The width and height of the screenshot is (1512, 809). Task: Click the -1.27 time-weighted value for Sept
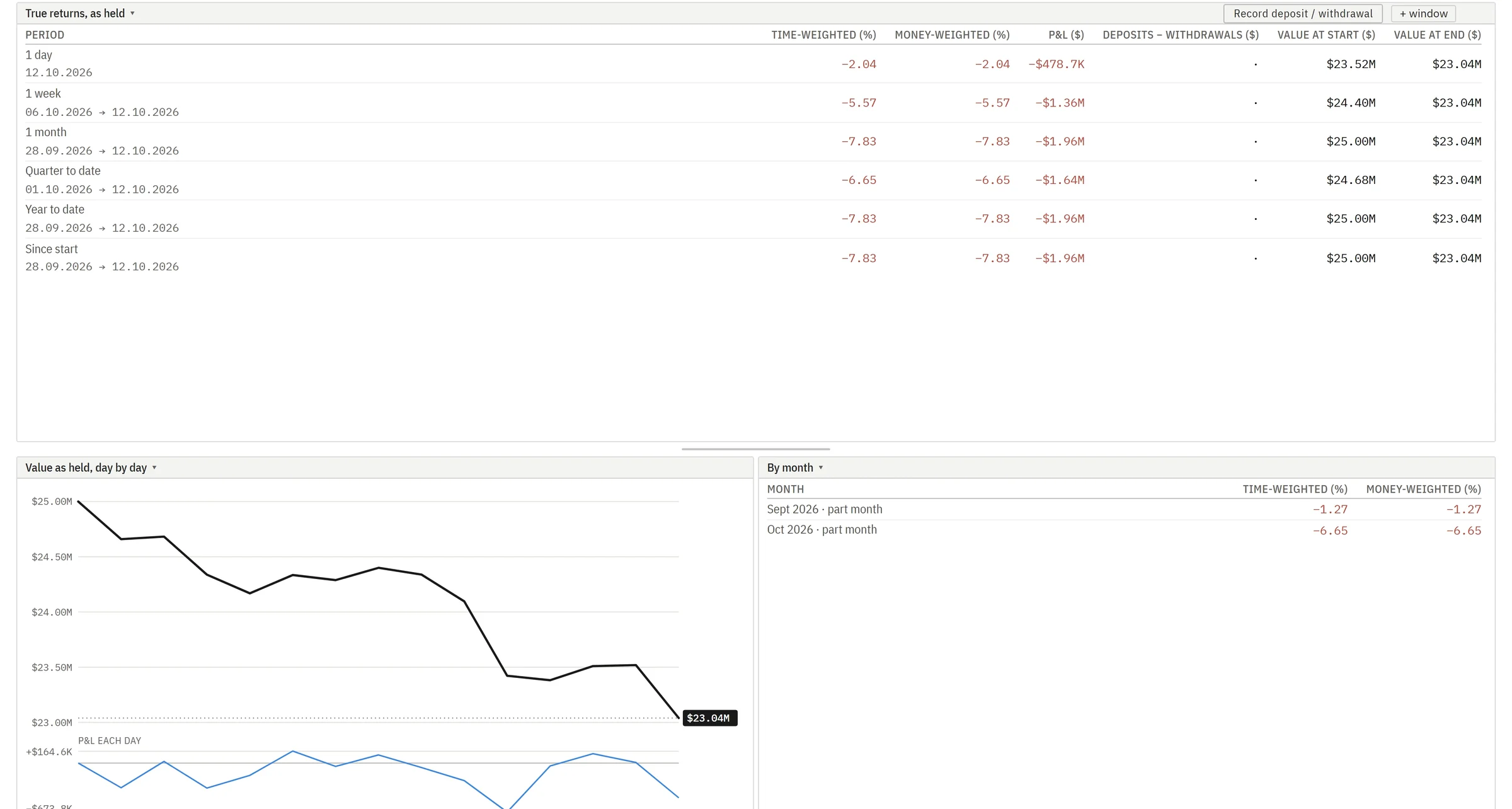pyautogui.click(x=1330, y=509)
